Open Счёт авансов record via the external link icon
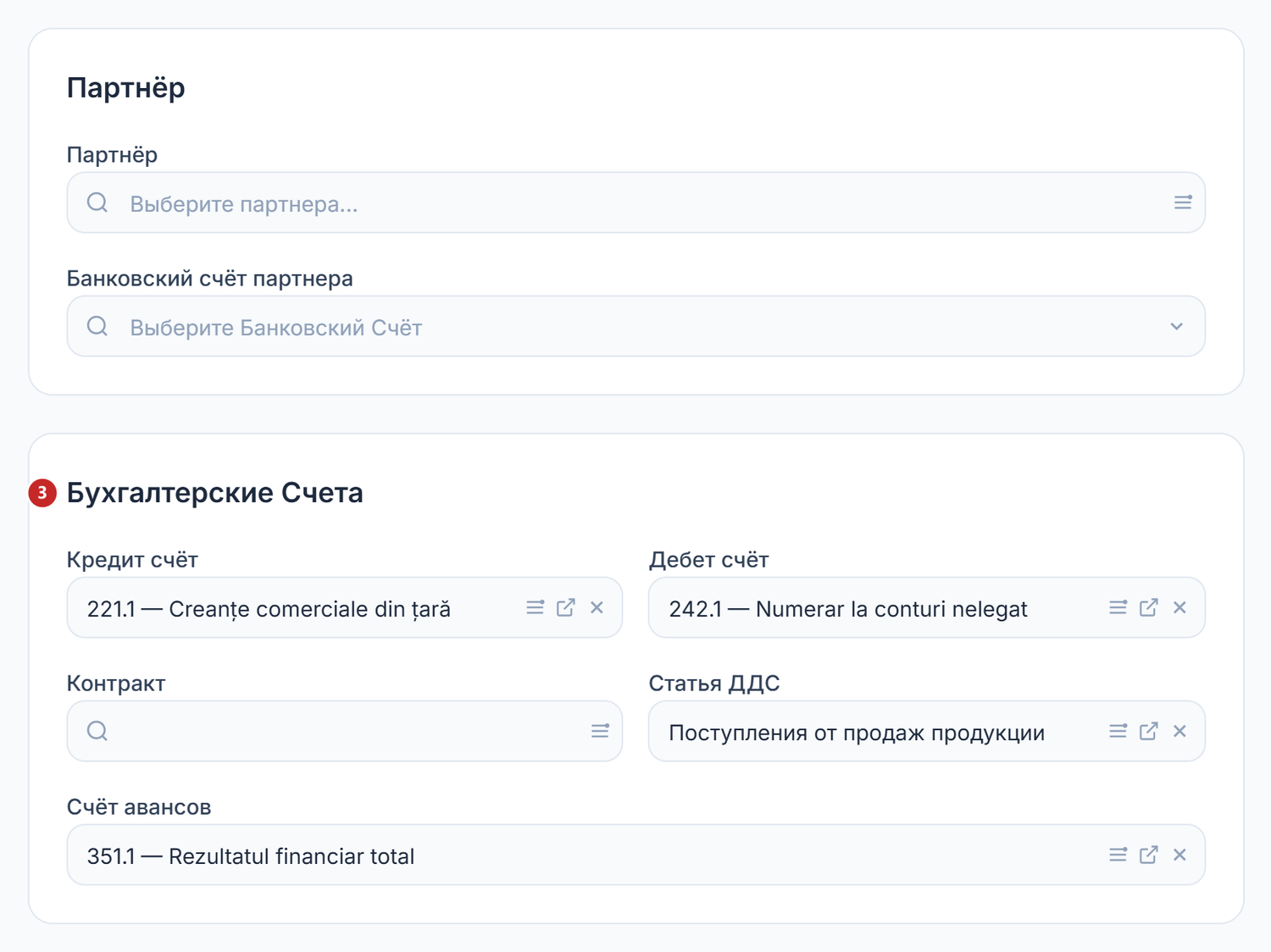 (x=1149, y=855)
